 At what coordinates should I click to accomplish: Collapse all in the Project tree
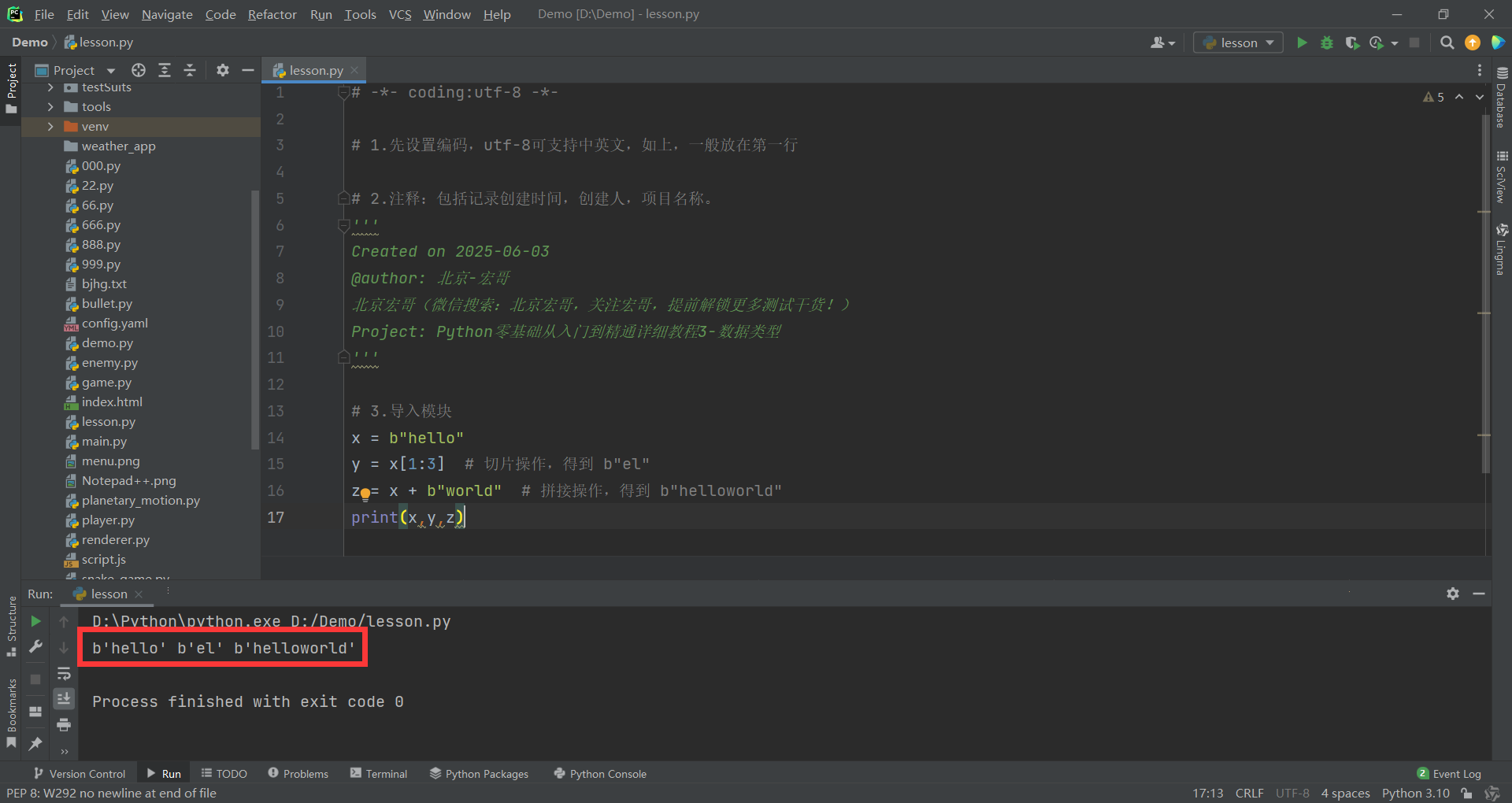coord(190,70)
